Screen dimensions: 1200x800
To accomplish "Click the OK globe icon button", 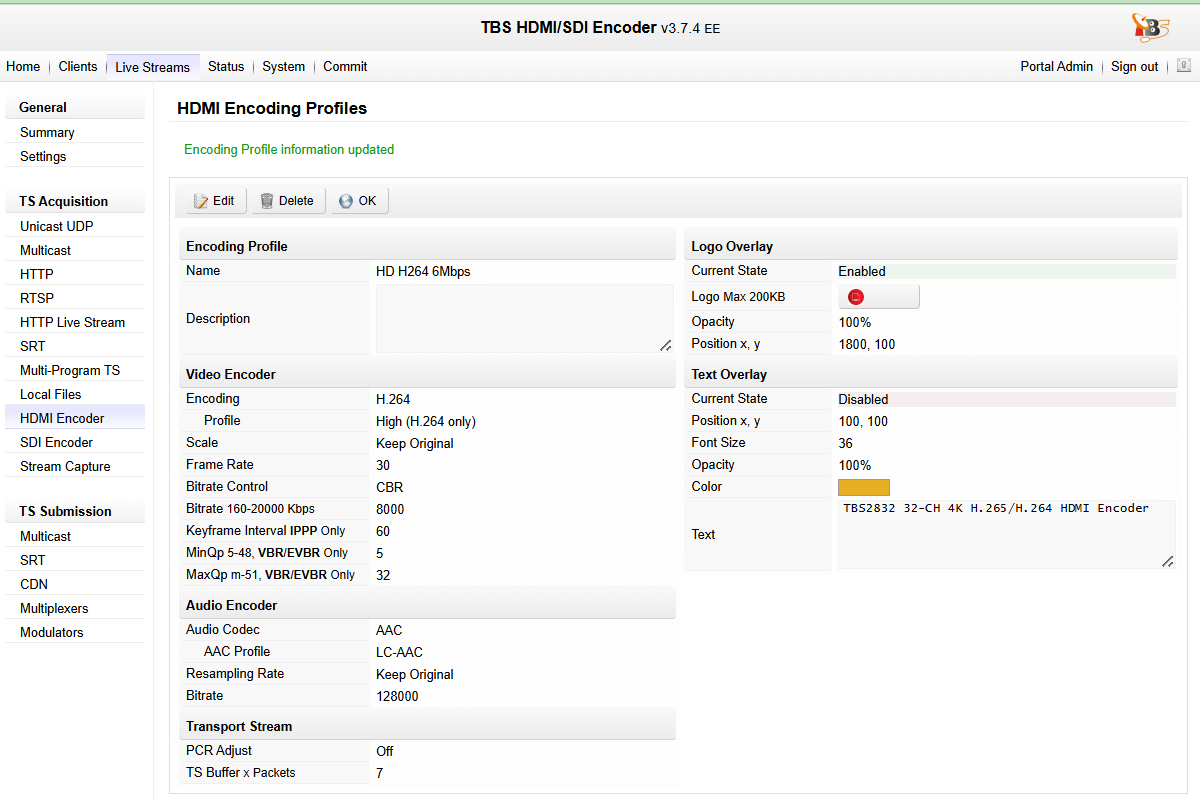I will pyautogui.click(x=359, y=201).
